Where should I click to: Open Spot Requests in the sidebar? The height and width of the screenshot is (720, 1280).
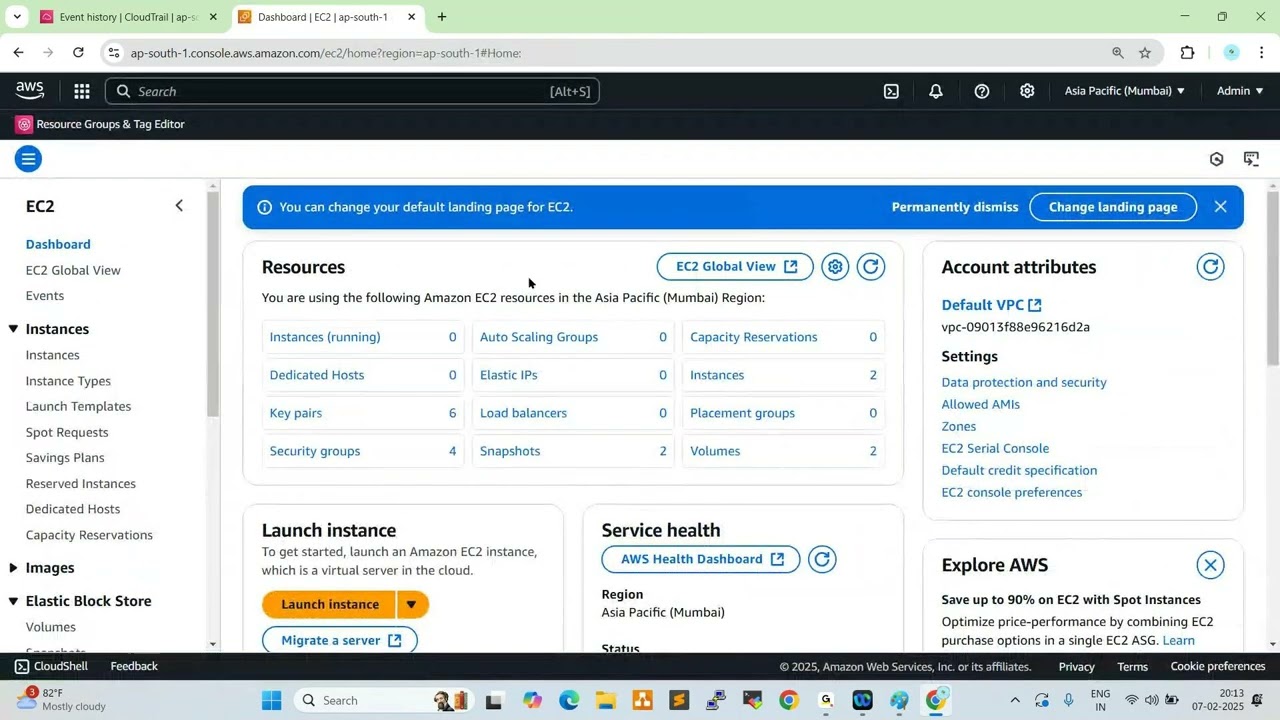coord(67,432)
